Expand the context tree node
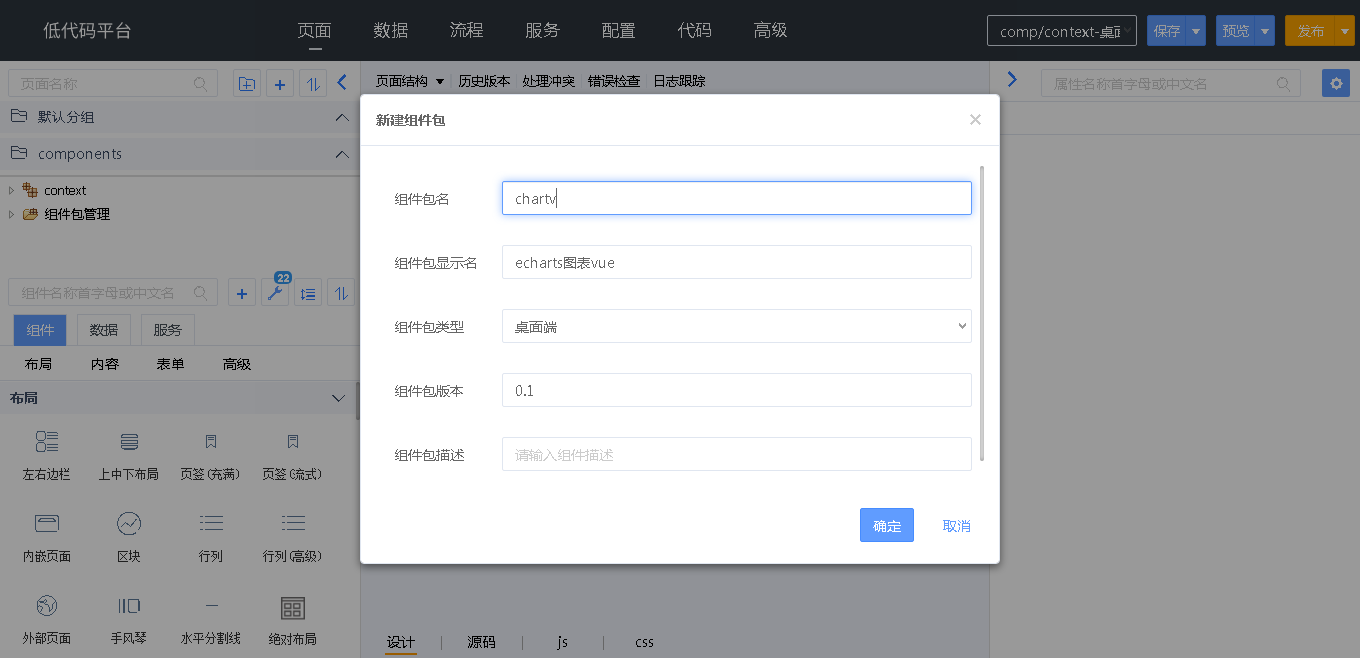This screenshot has height=658, width=1360. coord(11,190)
